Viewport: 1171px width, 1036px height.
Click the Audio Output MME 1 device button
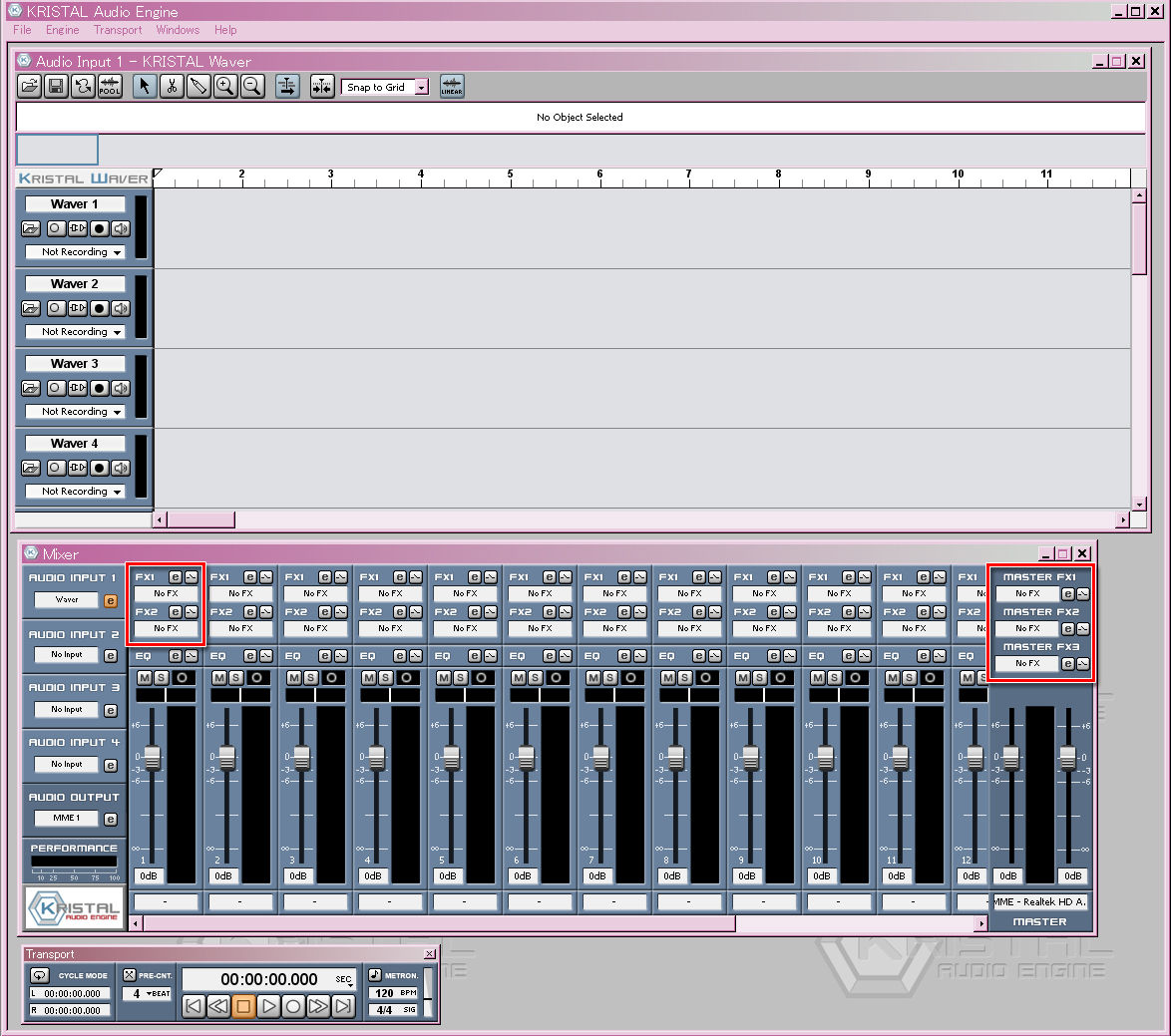tap(67, 818)
